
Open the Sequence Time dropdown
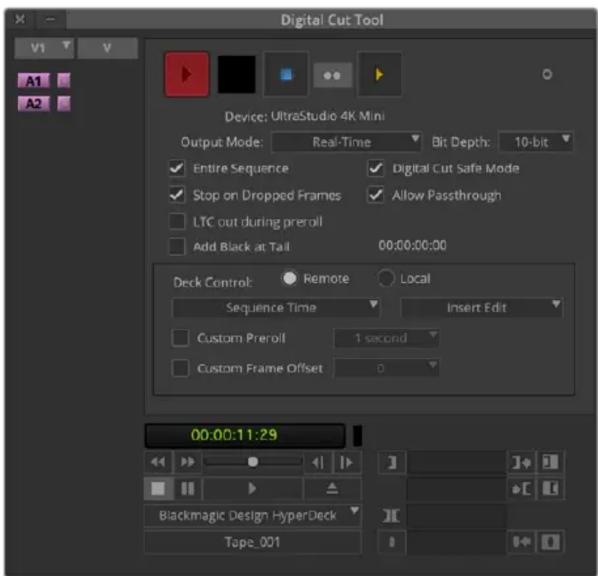(x=276, y=307)
